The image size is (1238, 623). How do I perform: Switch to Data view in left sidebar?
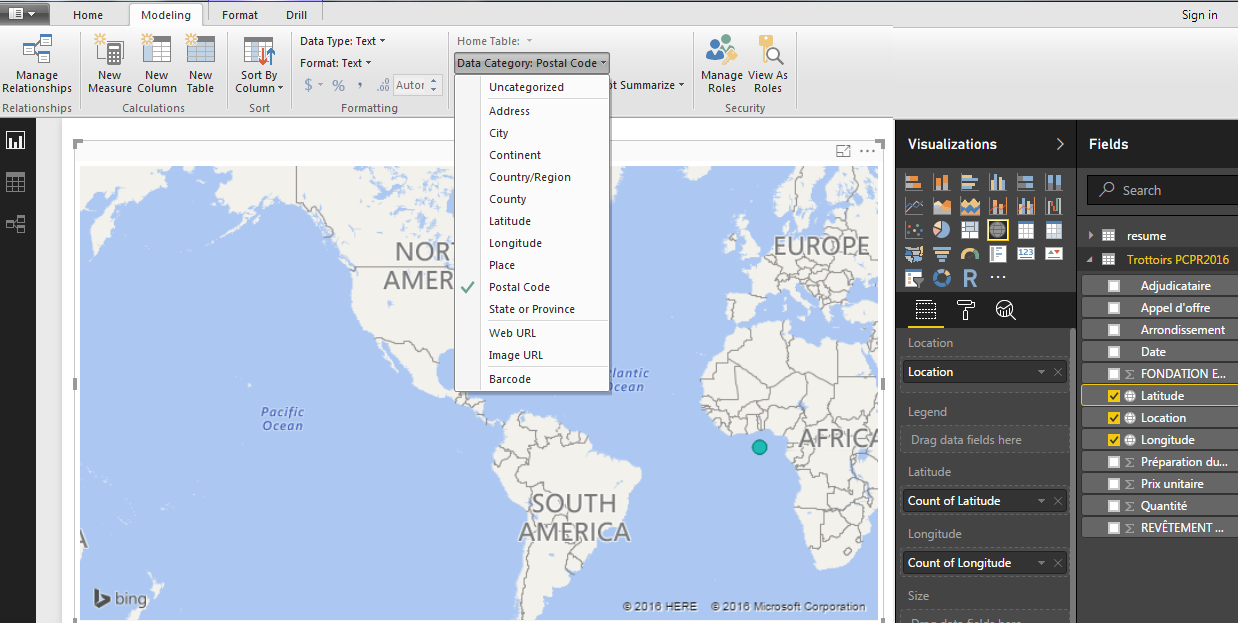click(x=16, y=183)
